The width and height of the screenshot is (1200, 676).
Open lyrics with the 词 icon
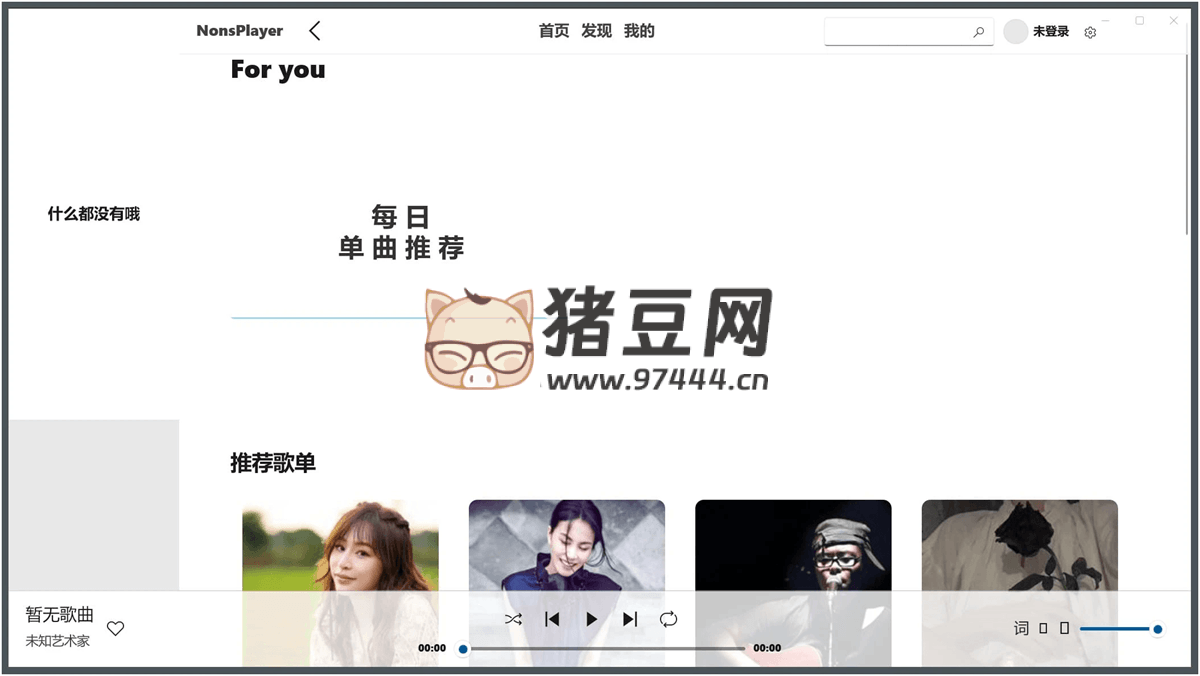point(1021,628)
